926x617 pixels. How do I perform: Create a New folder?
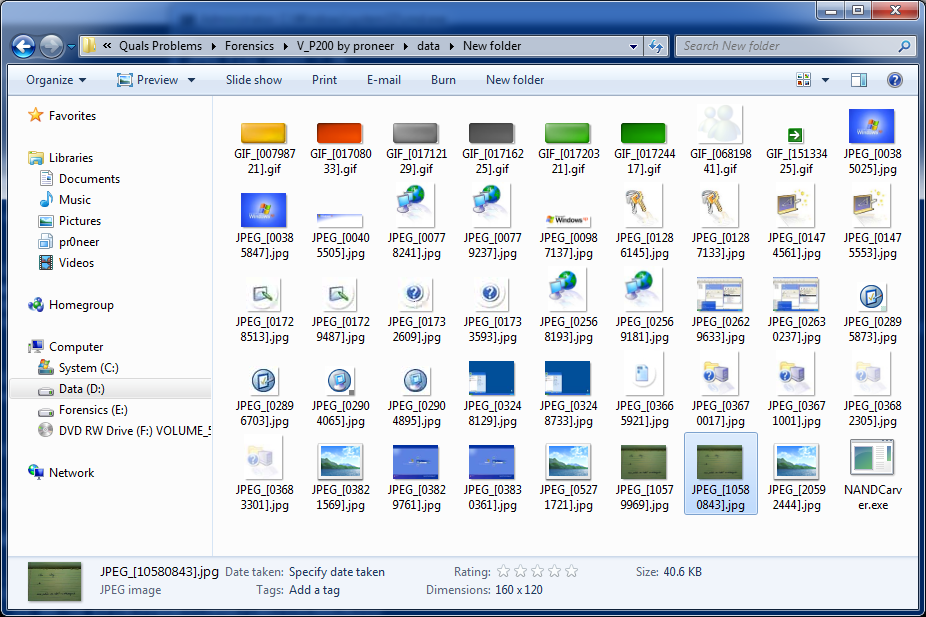pos(514,79)
